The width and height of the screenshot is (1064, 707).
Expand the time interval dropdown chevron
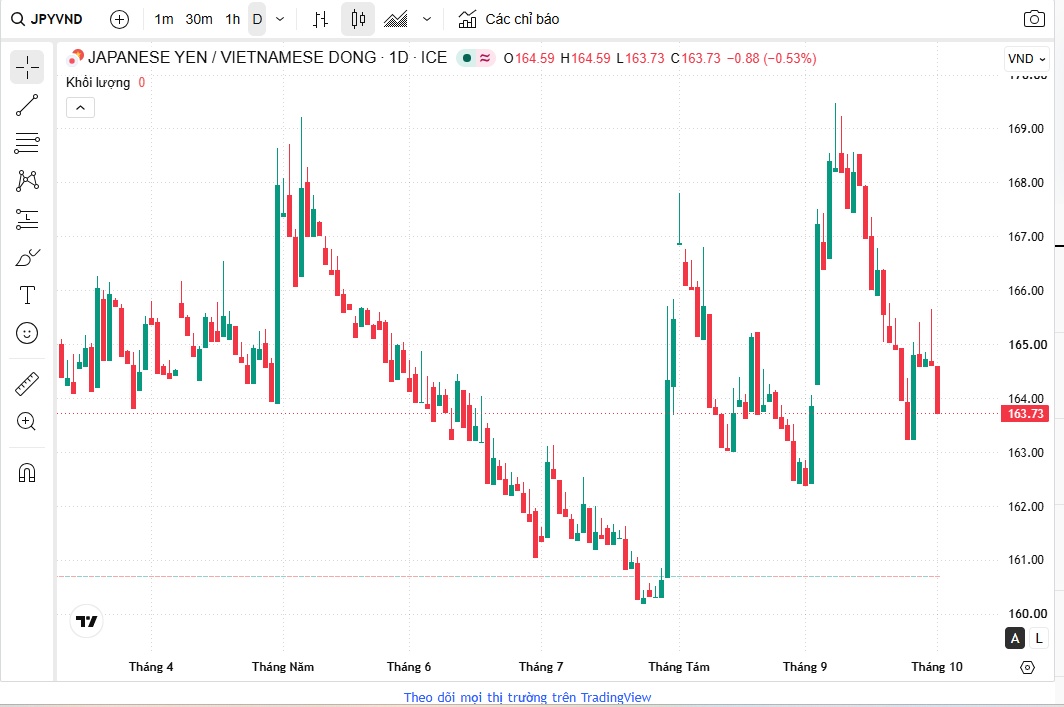click(280, 19)
